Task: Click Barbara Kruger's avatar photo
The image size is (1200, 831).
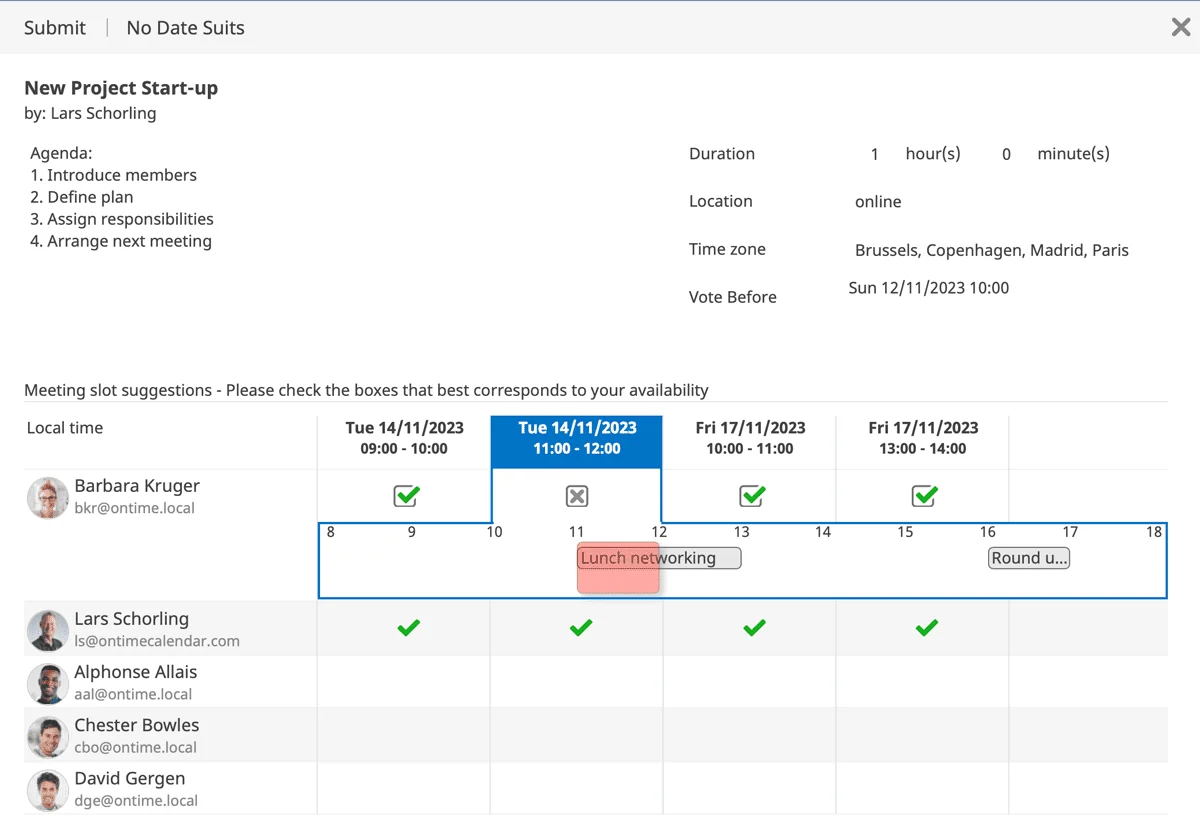Action: (47, 497)
